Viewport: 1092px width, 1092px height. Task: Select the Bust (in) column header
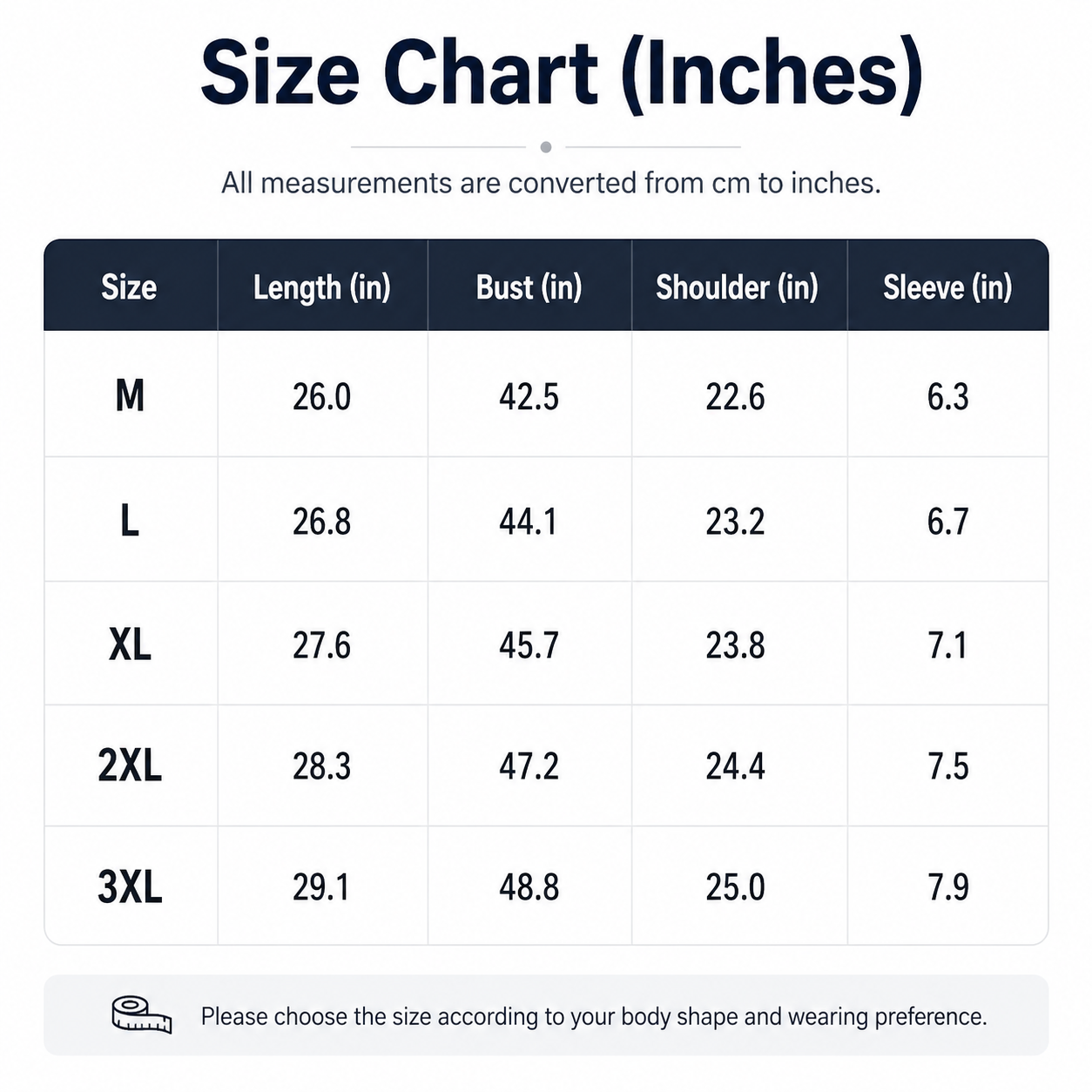tap(529, 287)
